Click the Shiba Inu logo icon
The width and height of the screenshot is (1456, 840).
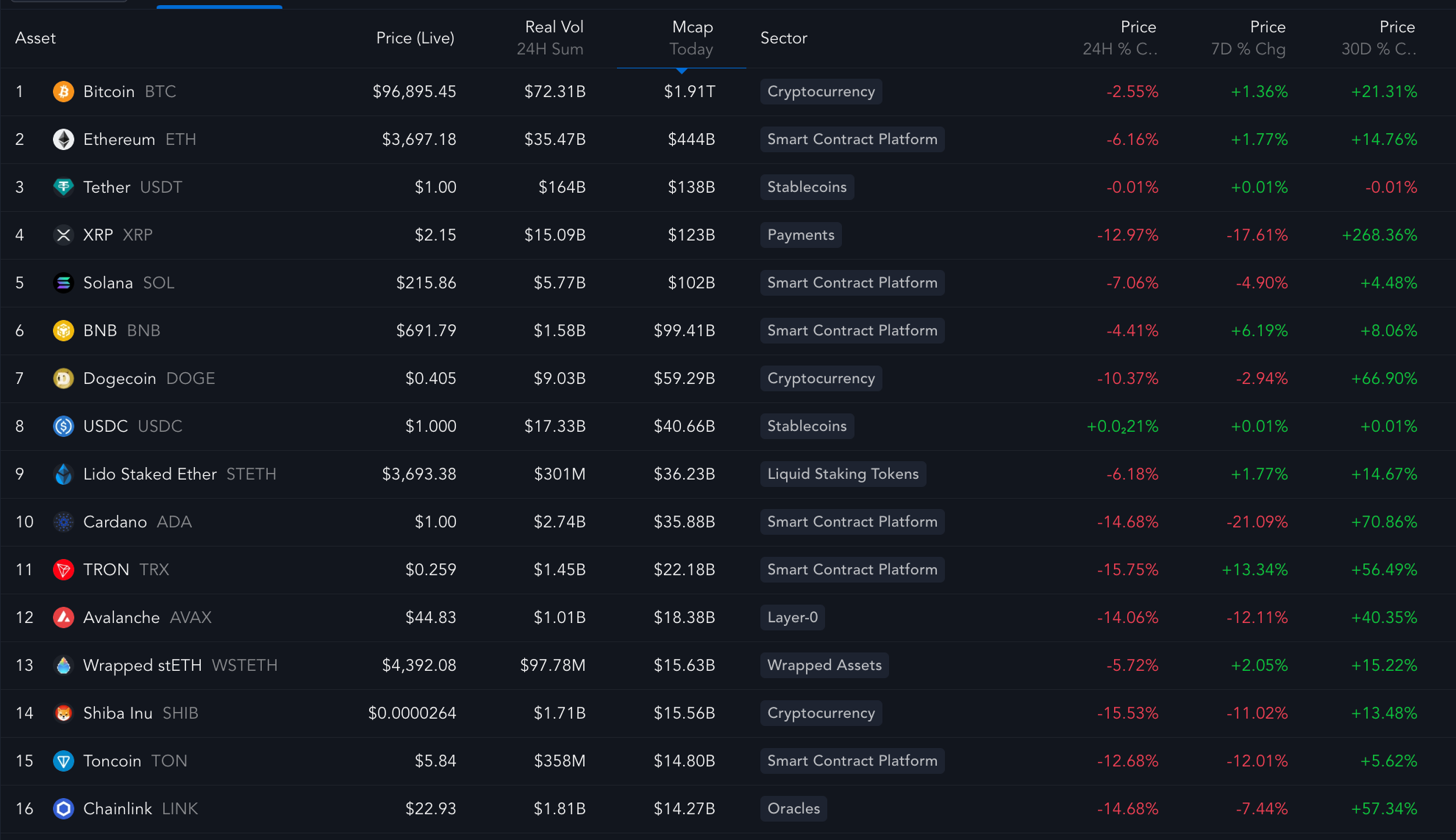[64, 713]
